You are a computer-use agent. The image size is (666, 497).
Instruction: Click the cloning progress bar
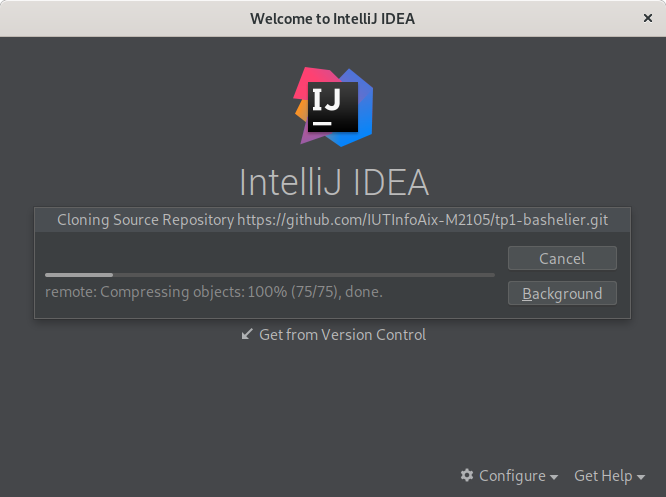tap(270, 275)
